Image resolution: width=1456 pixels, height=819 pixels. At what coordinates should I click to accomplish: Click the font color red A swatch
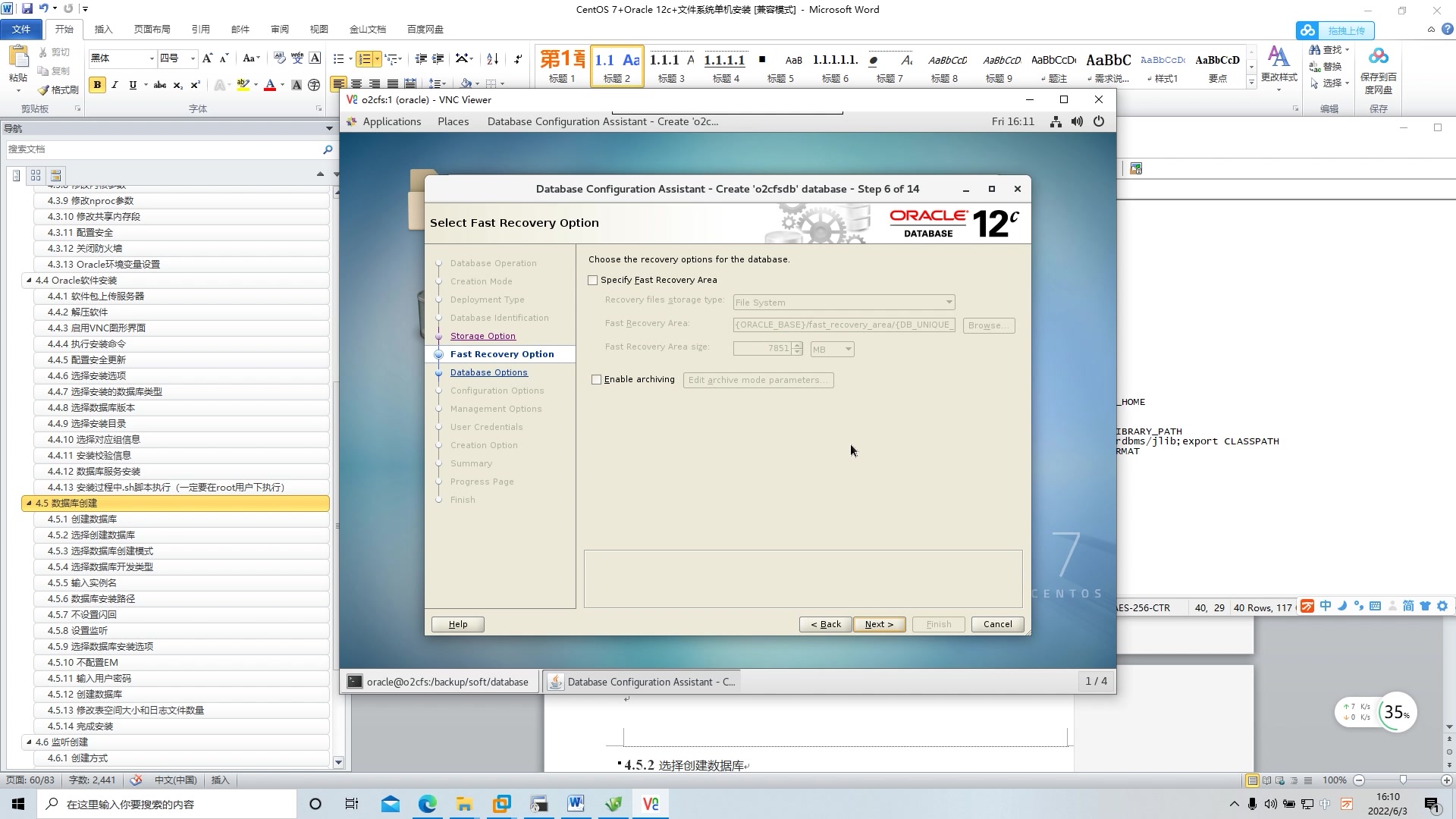(269, 85)
